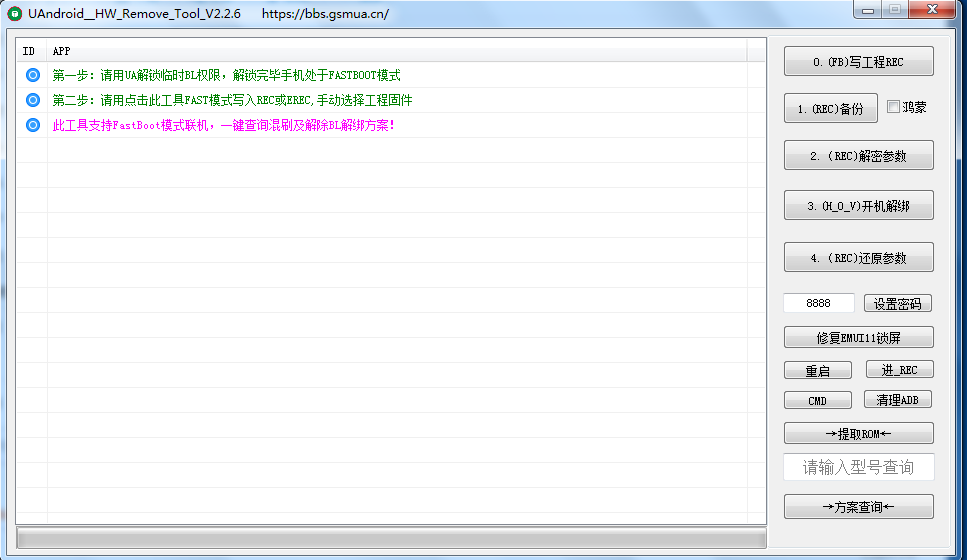Run 2.(REC)解密参数
The width and height of the screenshot is (967, 560).
point(858,155)
